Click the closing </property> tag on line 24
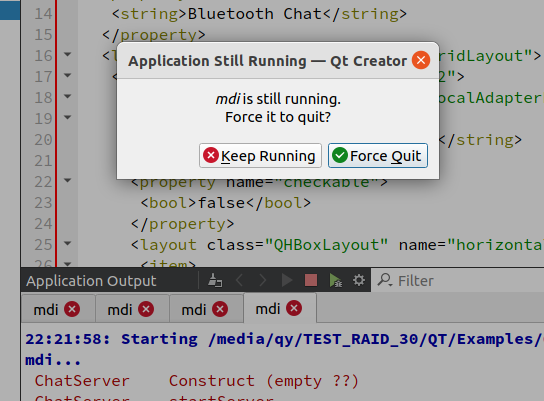Screen dimensions: 544x401 point(182,224)
